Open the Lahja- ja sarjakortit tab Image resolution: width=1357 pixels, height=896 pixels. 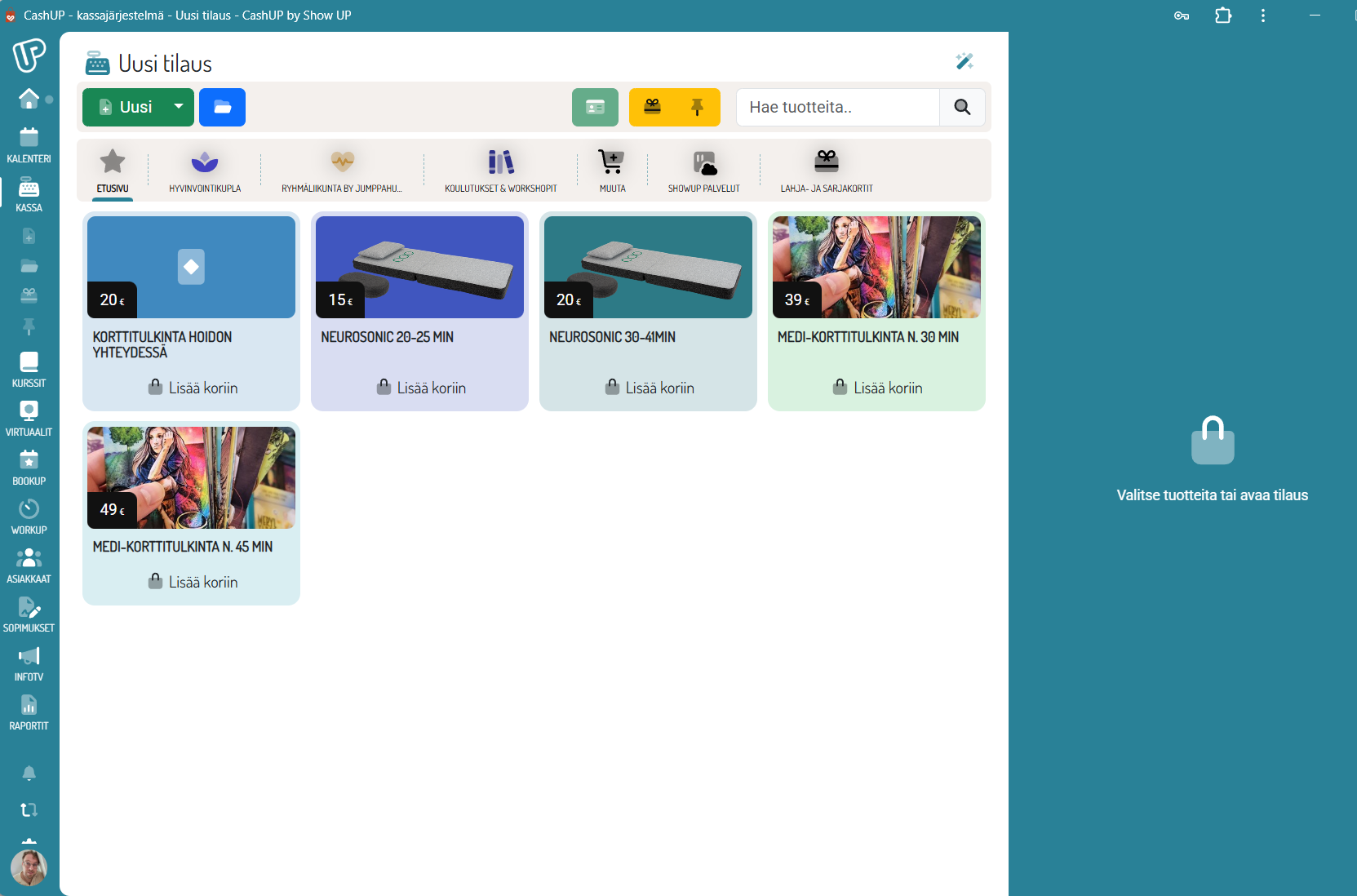(826, 171)
